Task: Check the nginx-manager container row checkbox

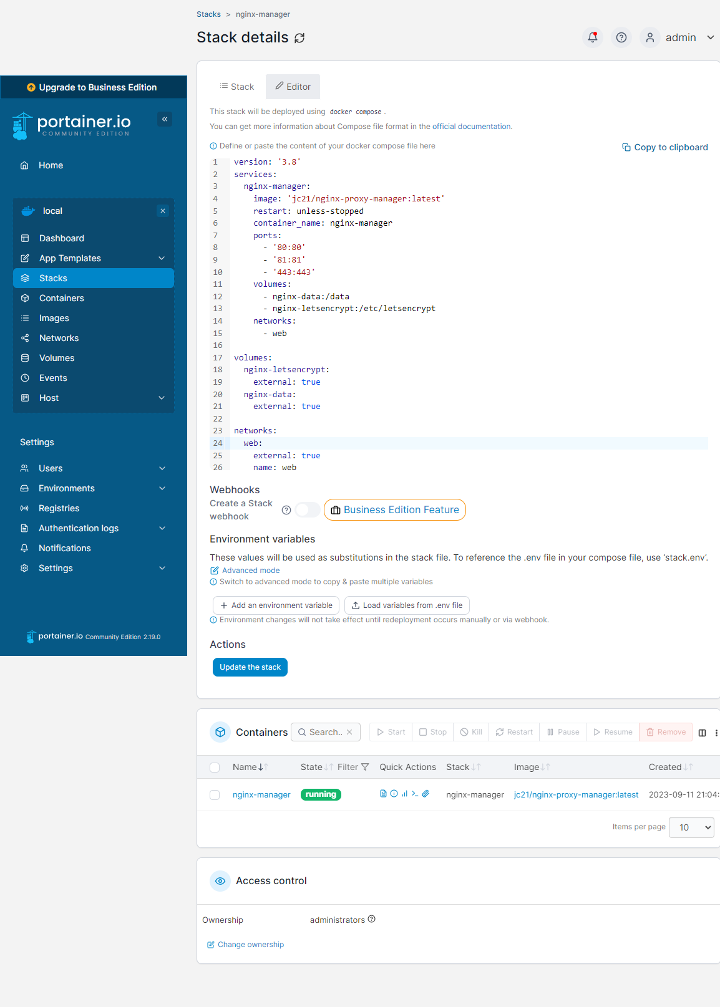Action: [x=215, y=795]
